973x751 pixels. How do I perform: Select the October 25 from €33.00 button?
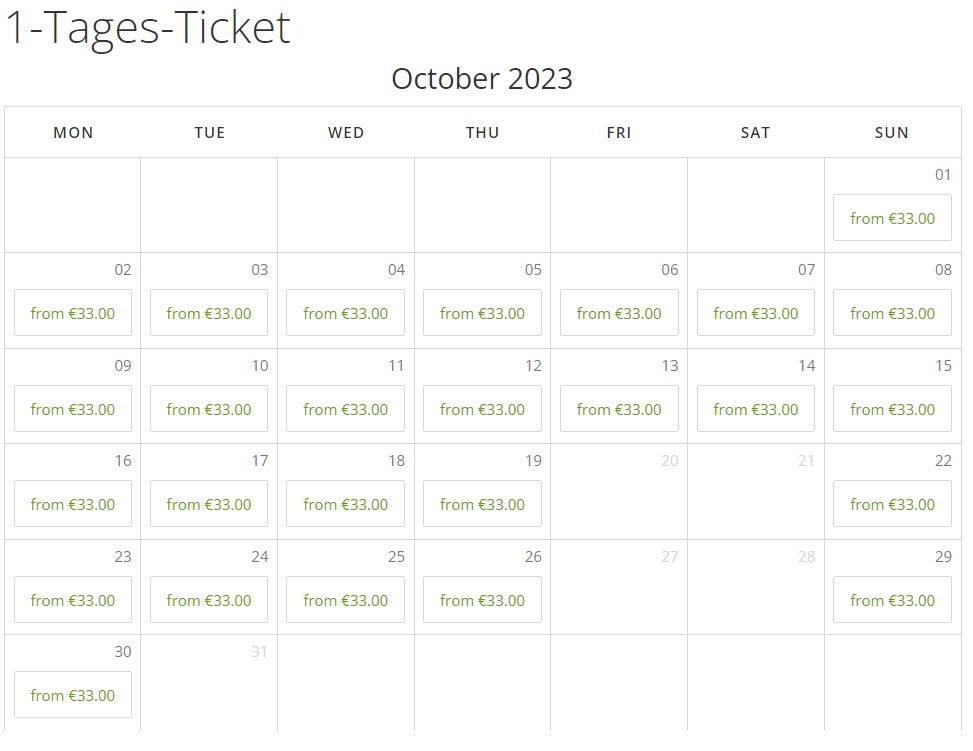pyautogui.click(x=346, y=600)
